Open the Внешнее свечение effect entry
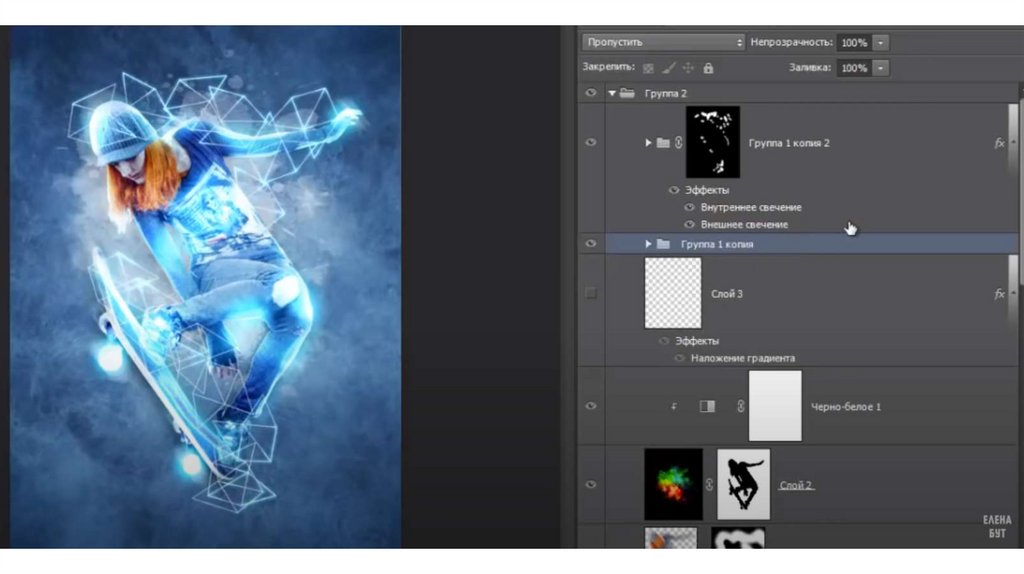The height and width of the screenshot is (574, 1024). tap(744, 224)
